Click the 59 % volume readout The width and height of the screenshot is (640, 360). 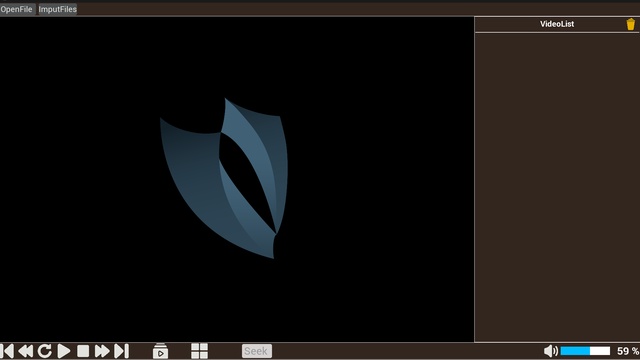628,351
